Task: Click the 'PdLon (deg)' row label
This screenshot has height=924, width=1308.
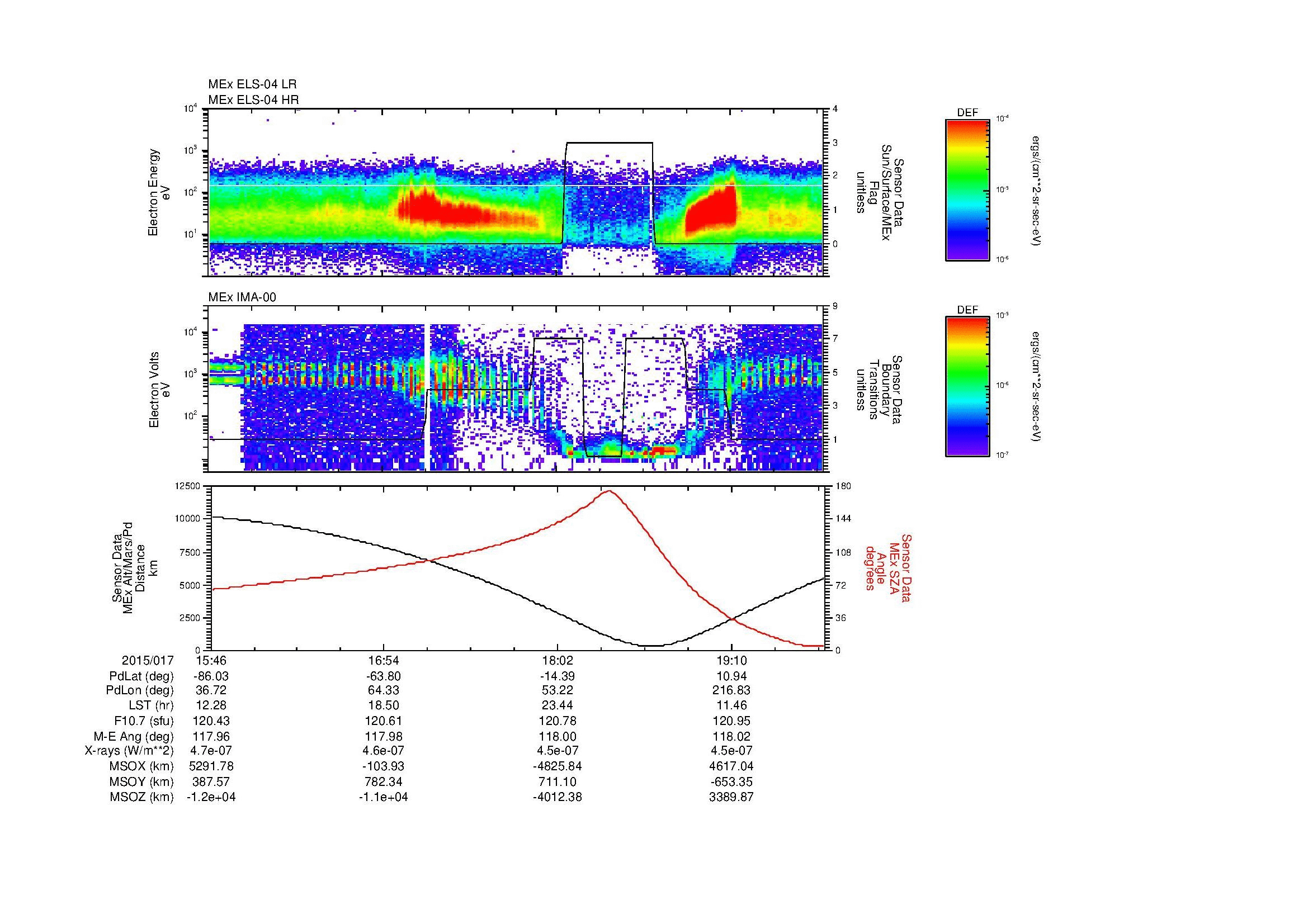Action: tap(140, 690)
